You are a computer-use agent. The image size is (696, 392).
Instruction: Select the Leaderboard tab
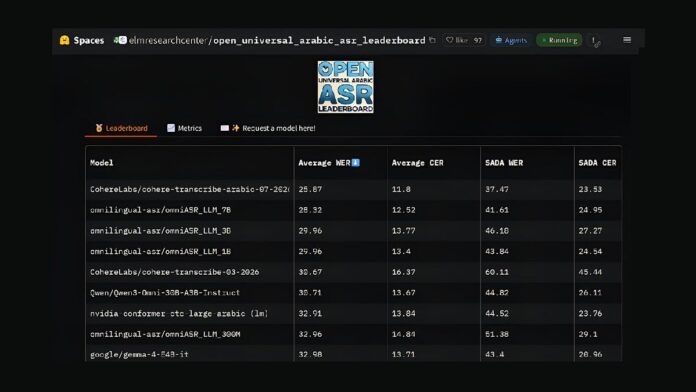[x=121, y=128]
